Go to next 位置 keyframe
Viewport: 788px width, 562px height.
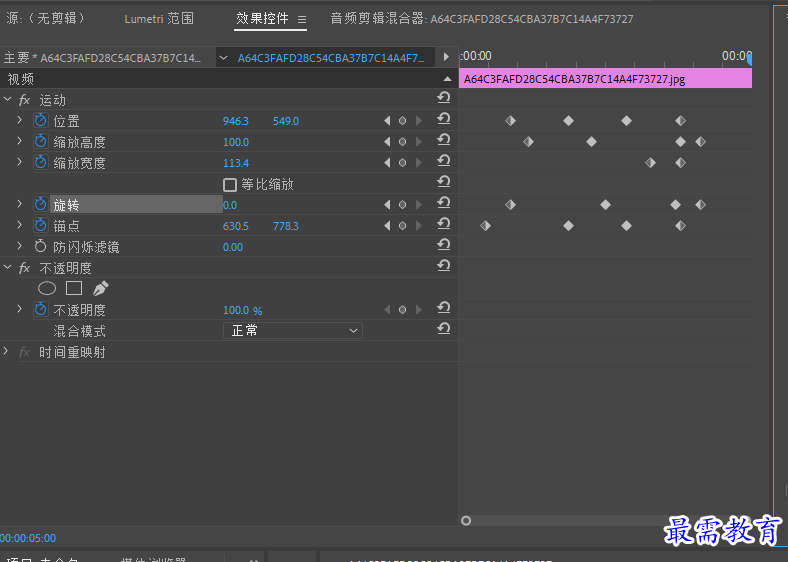coord(419,121)
